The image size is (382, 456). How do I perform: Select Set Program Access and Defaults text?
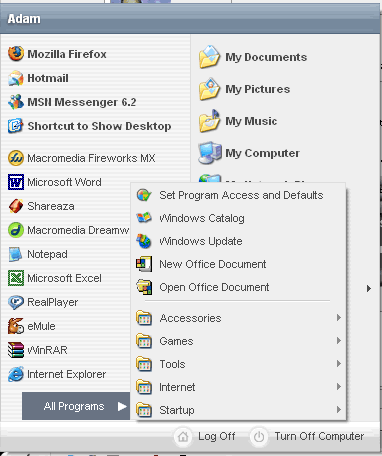tap(241, 195)
